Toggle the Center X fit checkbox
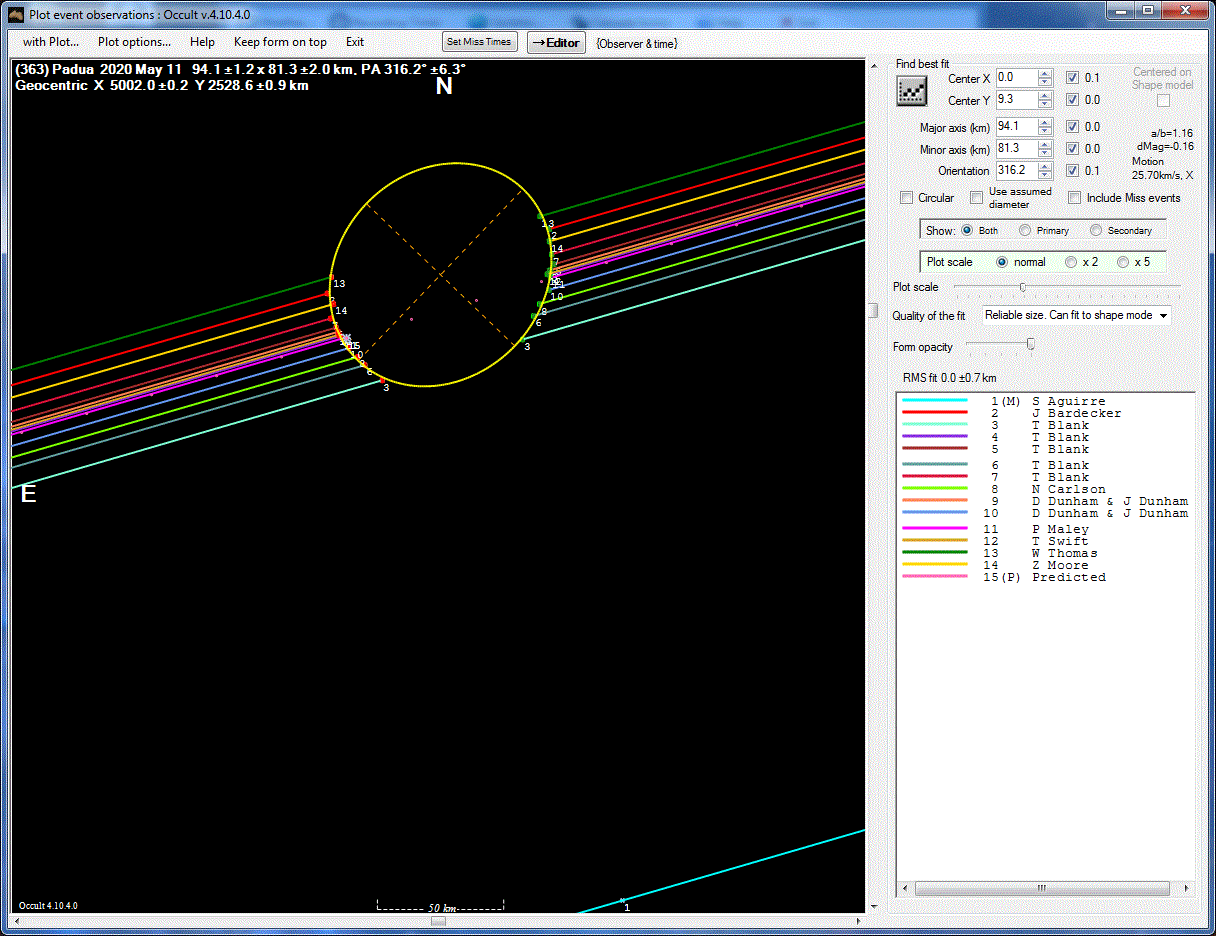The image size is (1216, 936). [x=1072, y=78]
